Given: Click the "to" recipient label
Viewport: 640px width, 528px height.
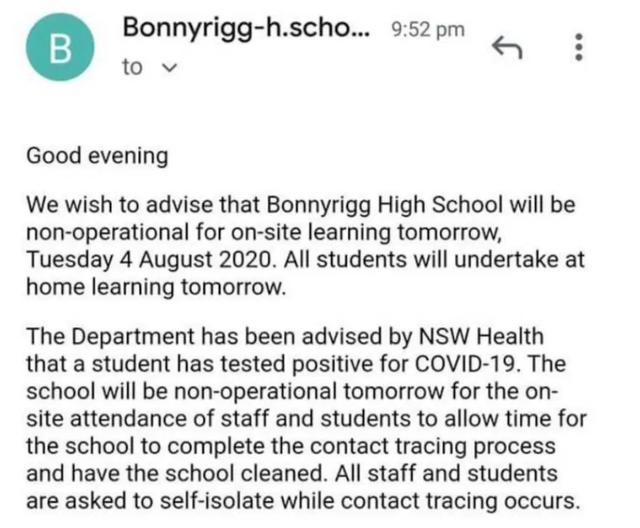Looking at the screenshot, I should pyautogui.click(x=132, y=67).
